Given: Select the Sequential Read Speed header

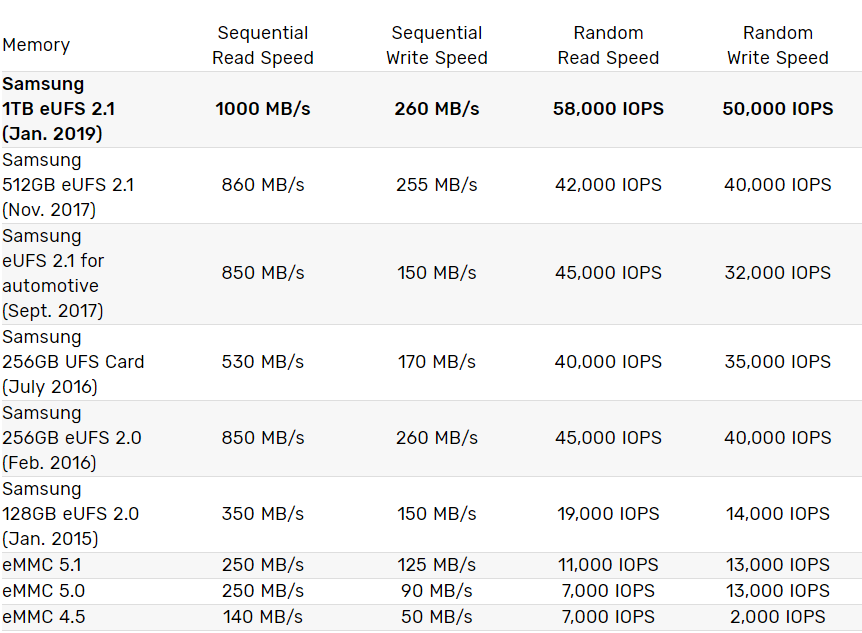Looking at the screenshot, I should click(x=263, y=45).
